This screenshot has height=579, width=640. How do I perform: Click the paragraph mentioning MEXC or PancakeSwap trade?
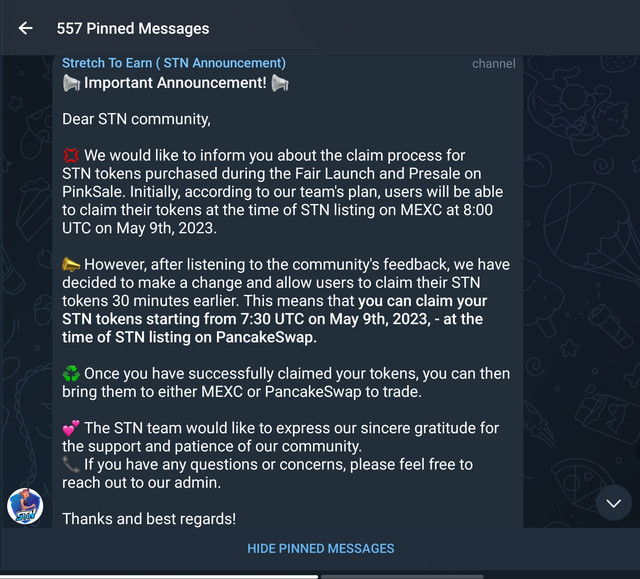[x=286, y=383]
